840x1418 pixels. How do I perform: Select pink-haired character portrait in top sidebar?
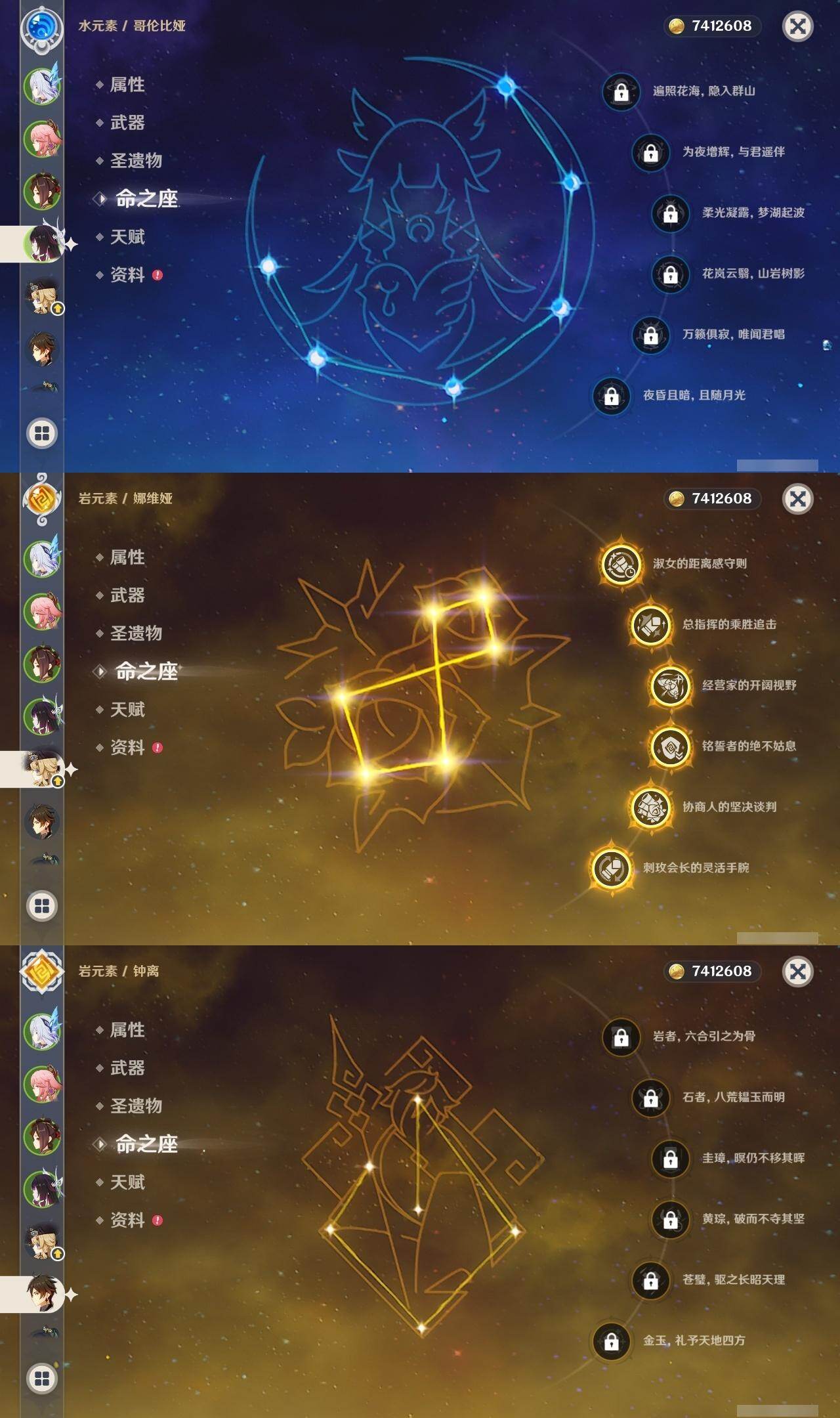43,139
